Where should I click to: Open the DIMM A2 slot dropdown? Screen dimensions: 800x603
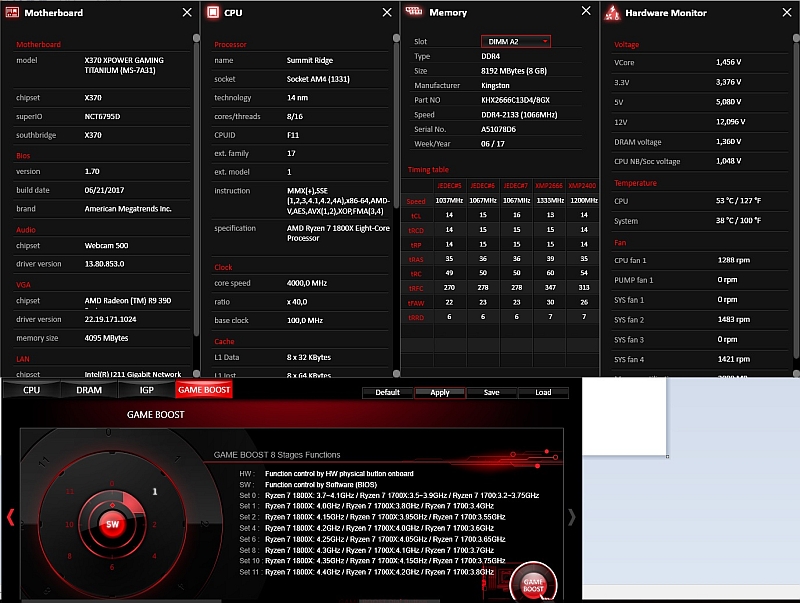[516, 41]
